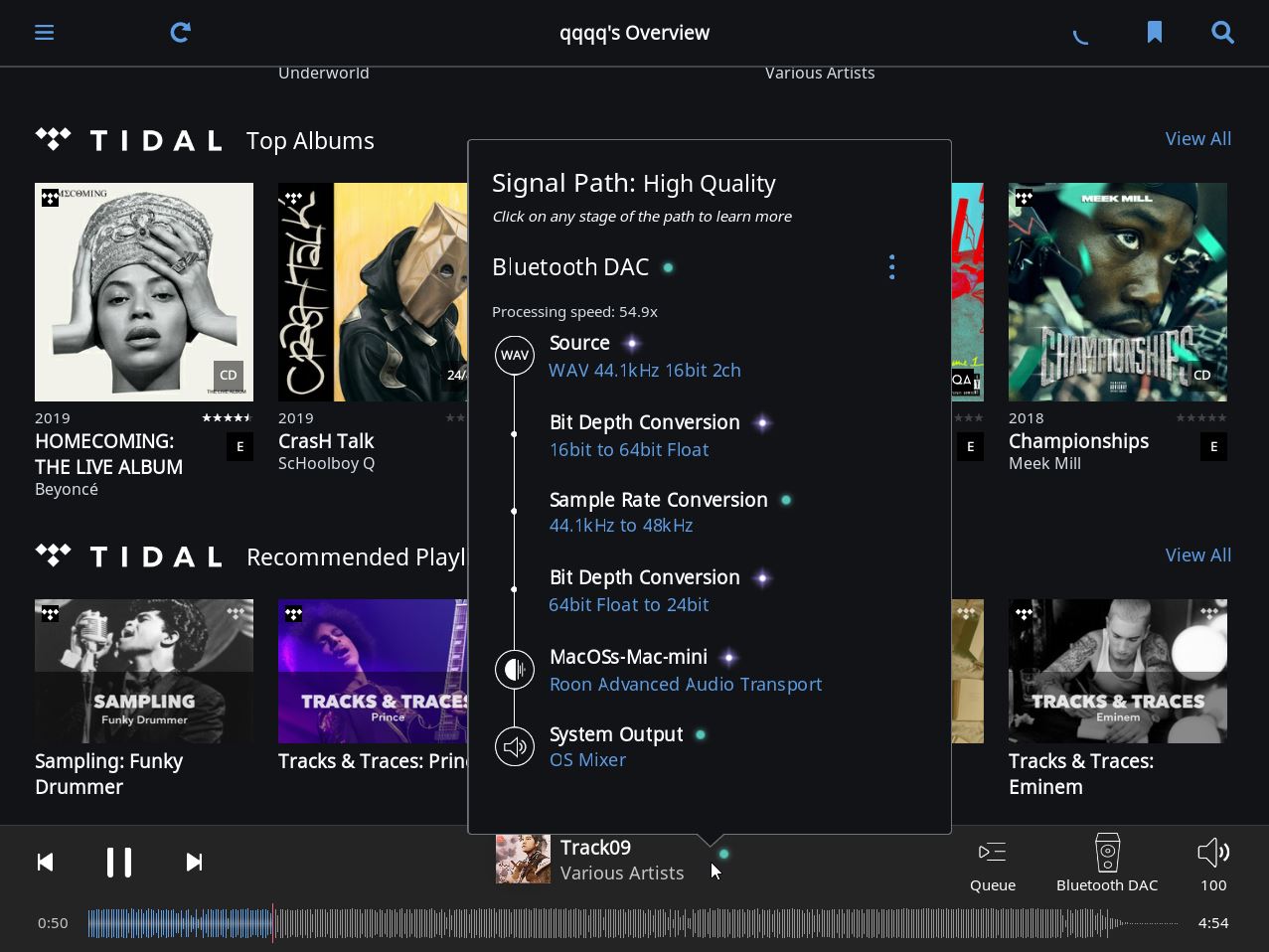Click the Various Artists name near the header

(x=820, y=73)
